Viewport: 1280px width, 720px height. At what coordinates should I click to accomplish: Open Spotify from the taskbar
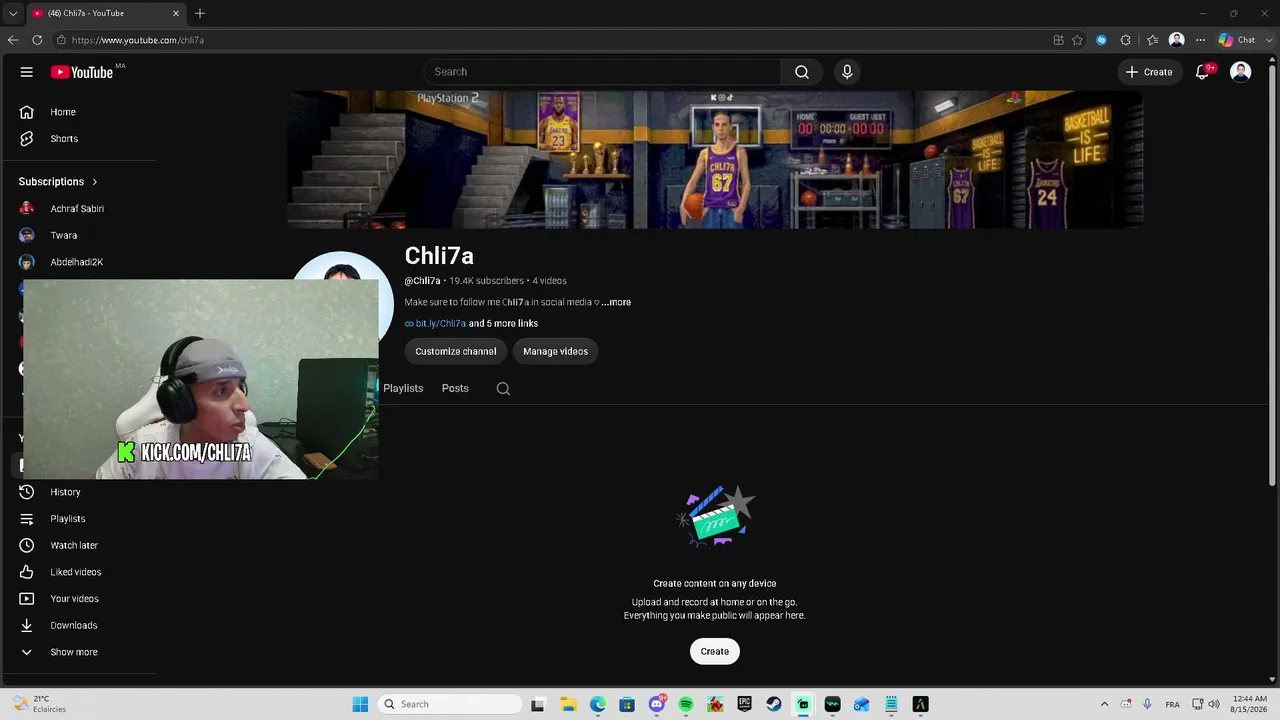(x=686, y=704)
